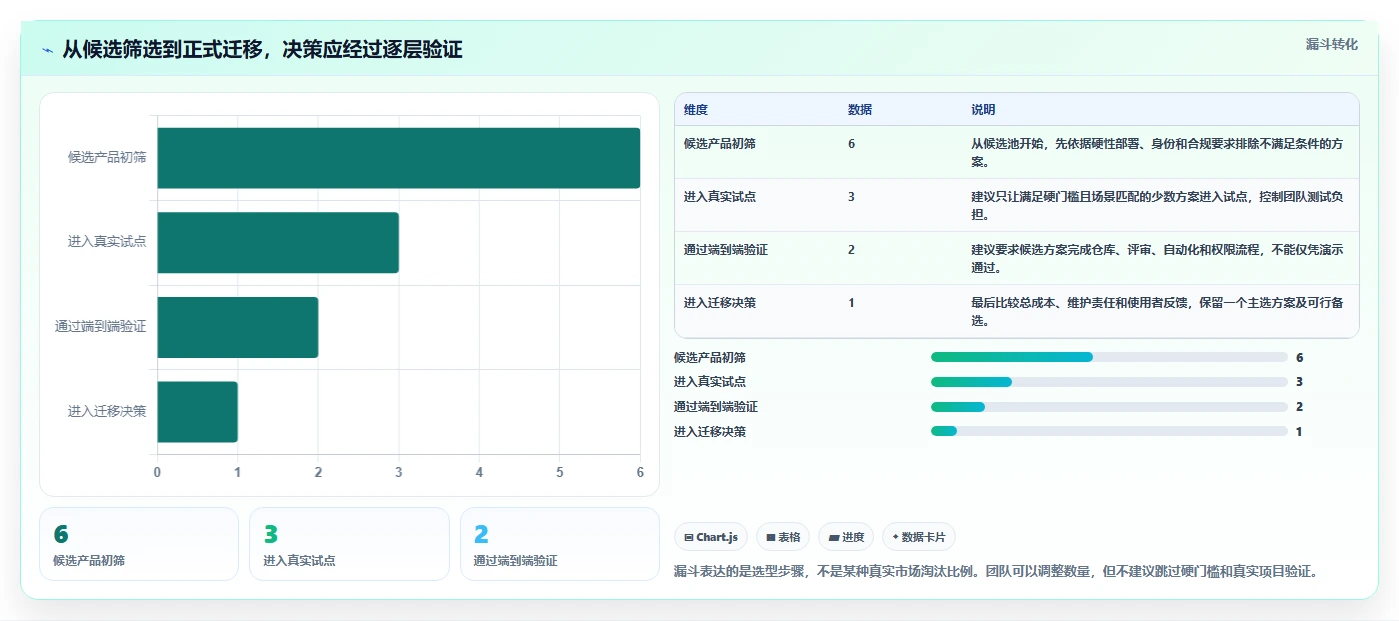1399x621 pixels.
Task: Click the 维度 column header
Action: pyautogui.click(x=696, y=110)
